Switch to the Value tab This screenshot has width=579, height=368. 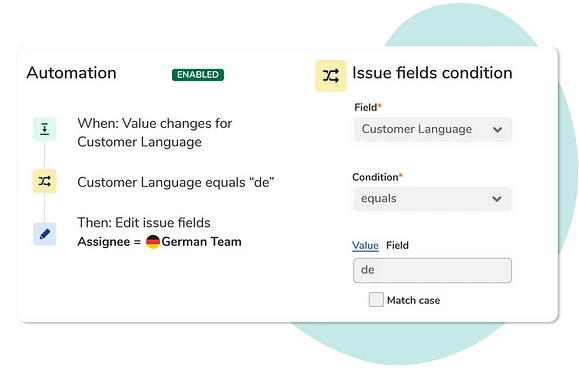[x=365, y=245]
